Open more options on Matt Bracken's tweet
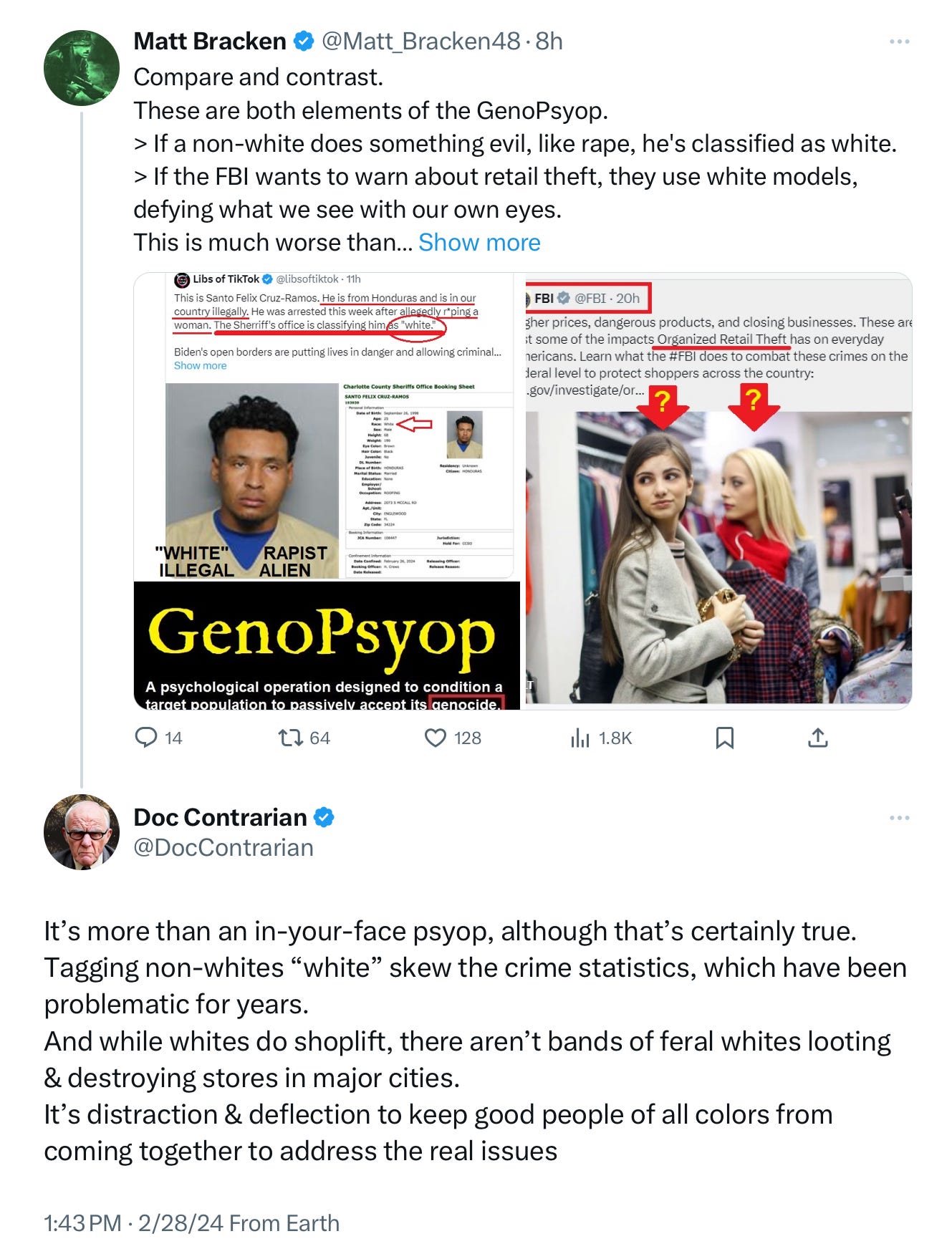952x1259 pixels. [x=899, y=42]
